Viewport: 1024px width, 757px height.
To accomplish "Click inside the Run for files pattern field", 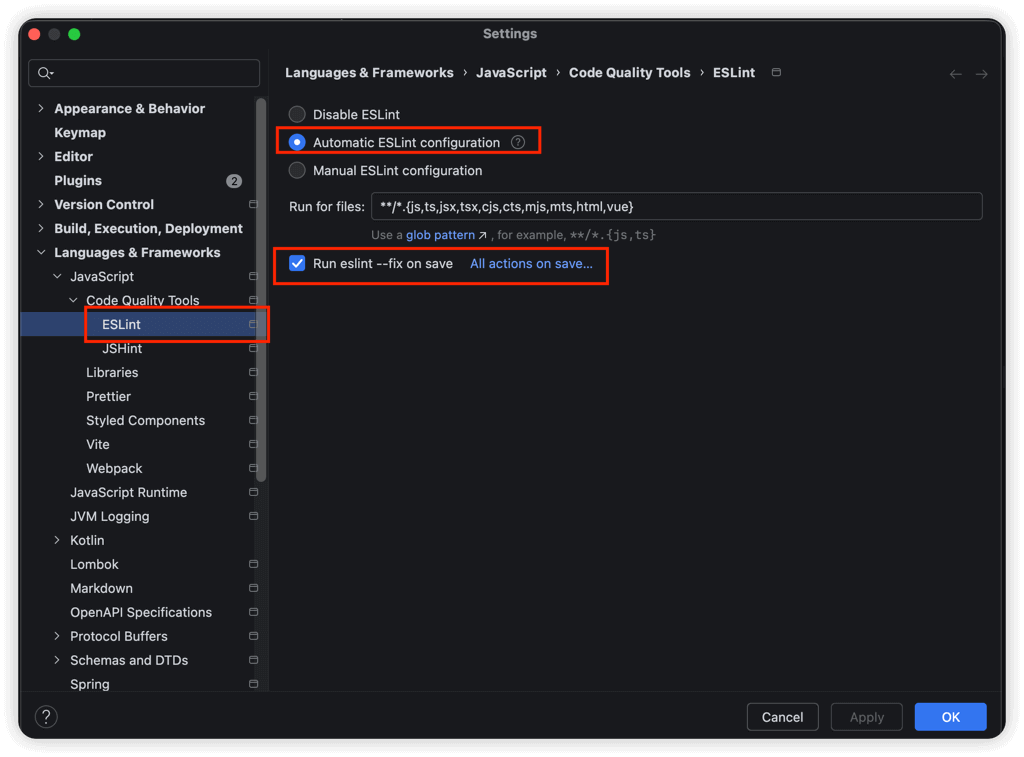I will tap(650, 206).
